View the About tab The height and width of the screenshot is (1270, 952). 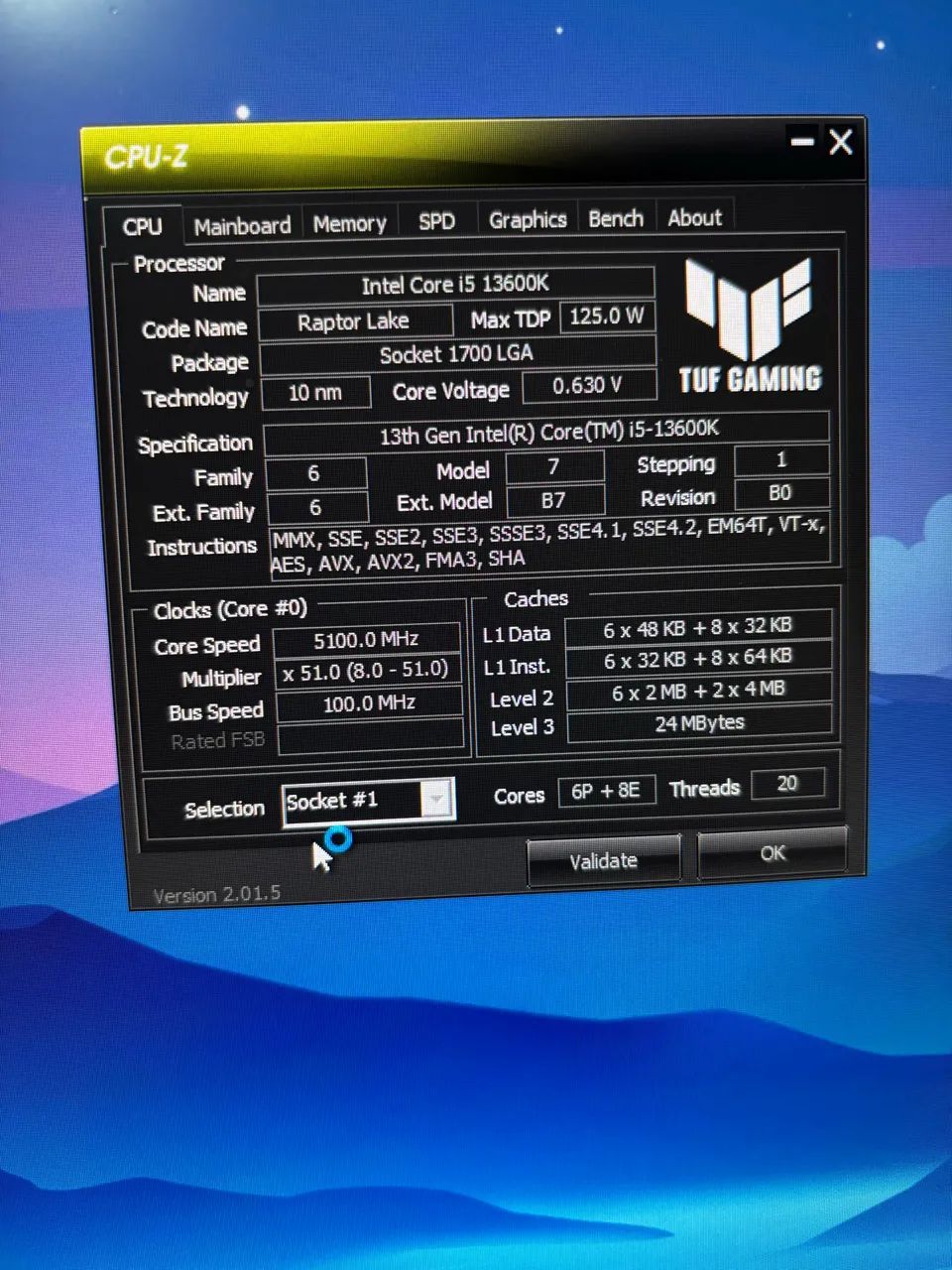pos(694,217)
